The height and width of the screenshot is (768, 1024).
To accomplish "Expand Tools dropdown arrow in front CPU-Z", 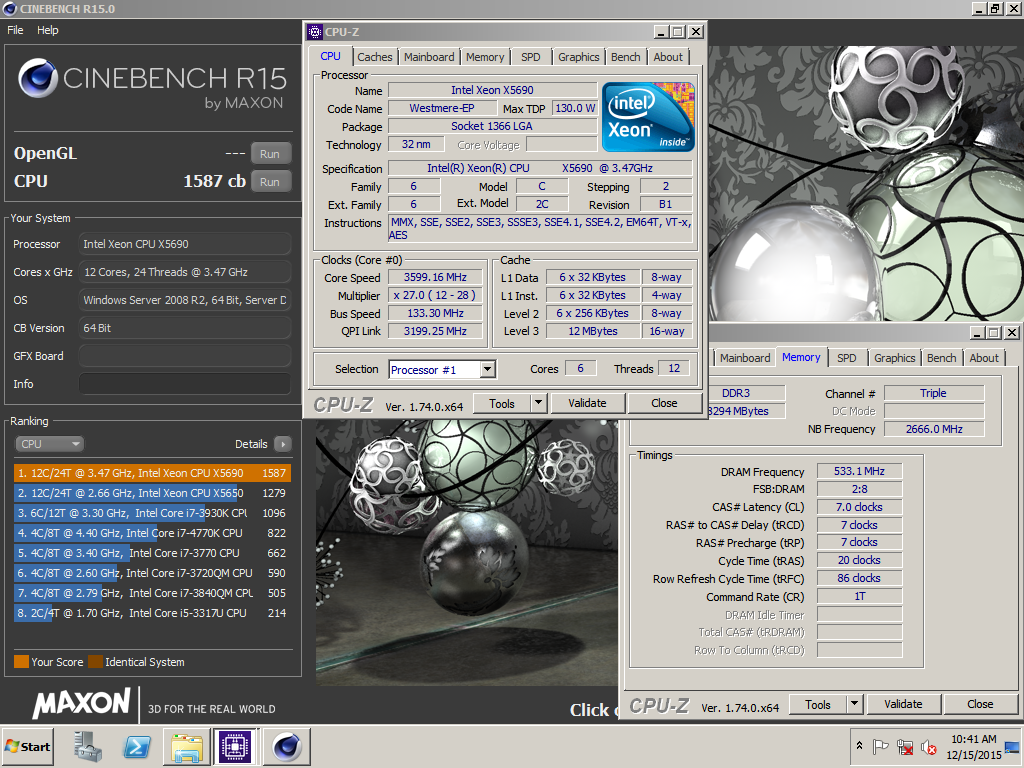I will point(539,404).
